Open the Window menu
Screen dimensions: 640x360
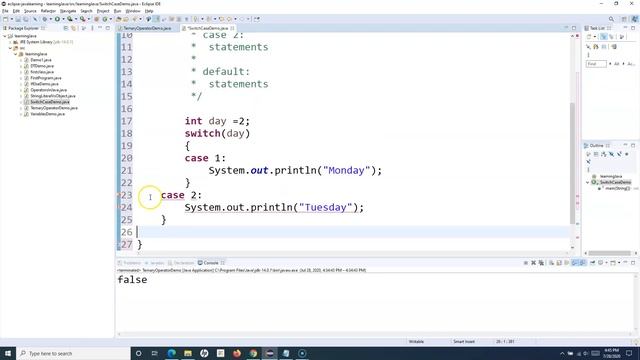tap(133, 11)
